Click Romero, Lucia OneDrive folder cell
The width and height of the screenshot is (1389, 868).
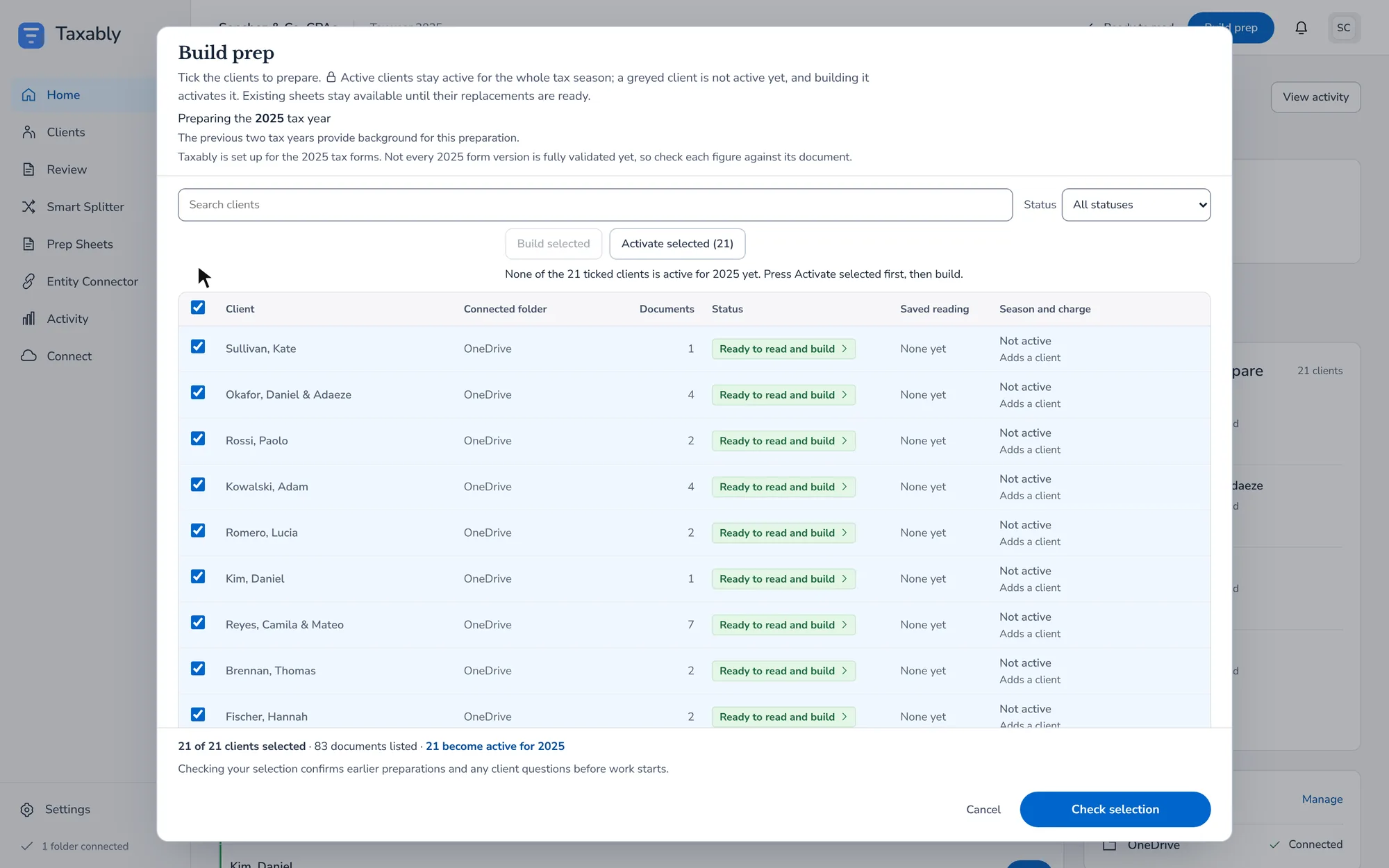488,533
